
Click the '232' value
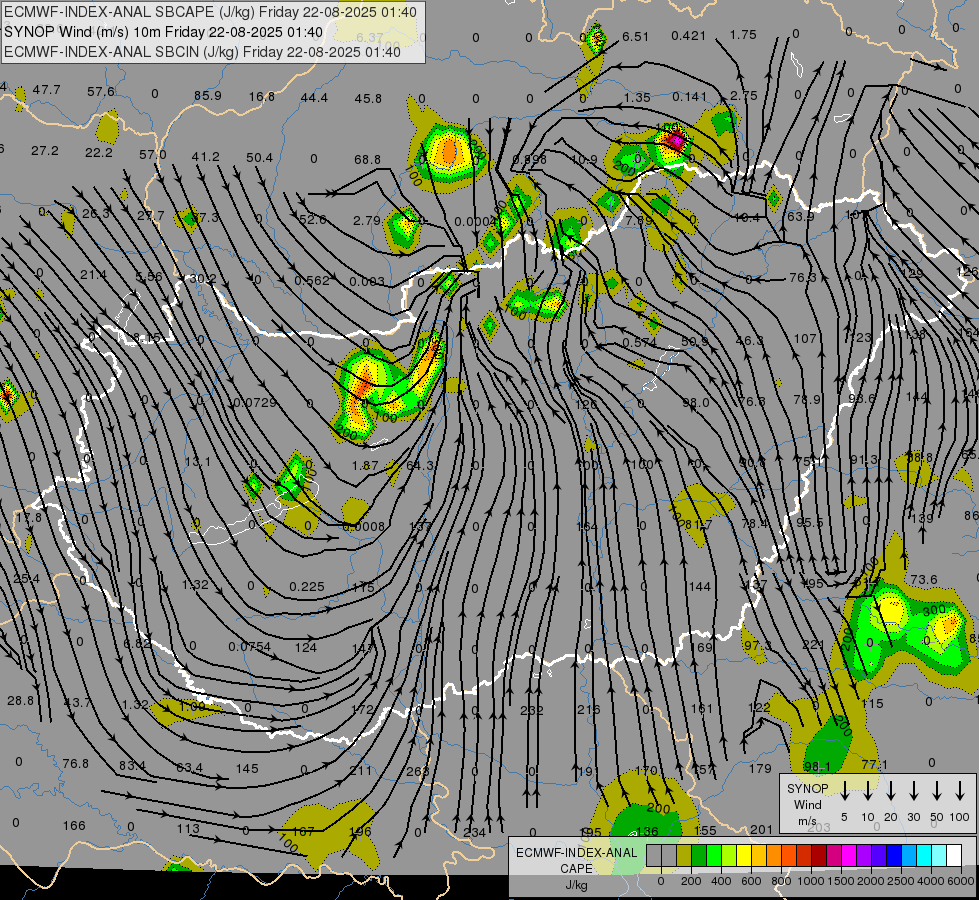click(x=531, y=710)
